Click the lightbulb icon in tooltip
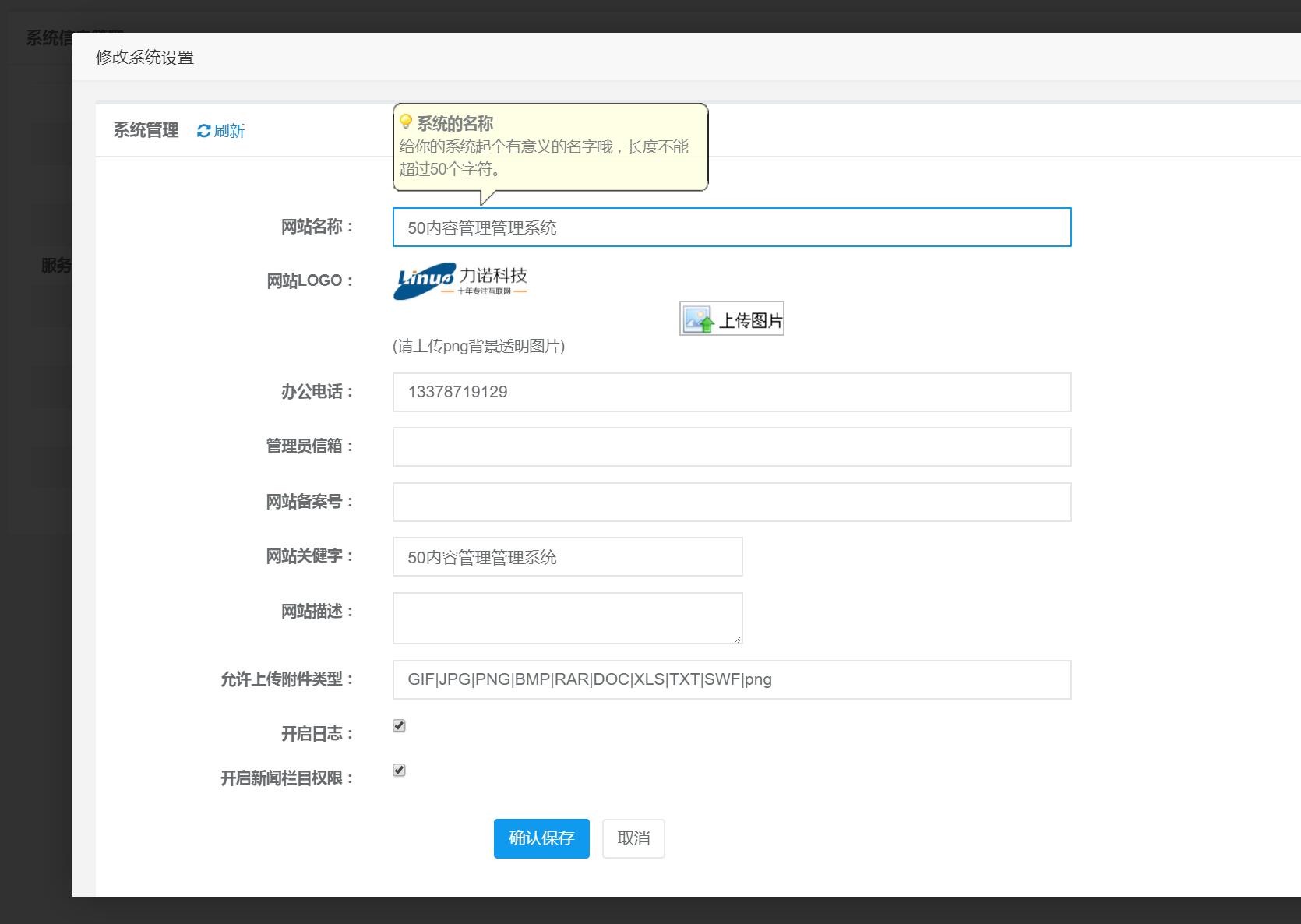The height and width of the screenshot is (924, 1301). point(406,122)
